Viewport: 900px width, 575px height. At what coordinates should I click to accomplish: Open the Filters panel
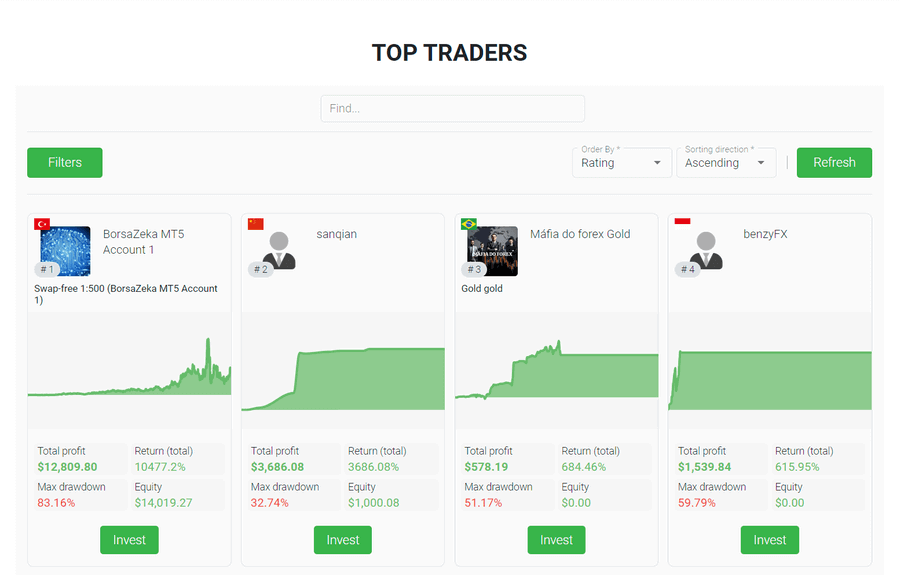click(x=65, y=162)
